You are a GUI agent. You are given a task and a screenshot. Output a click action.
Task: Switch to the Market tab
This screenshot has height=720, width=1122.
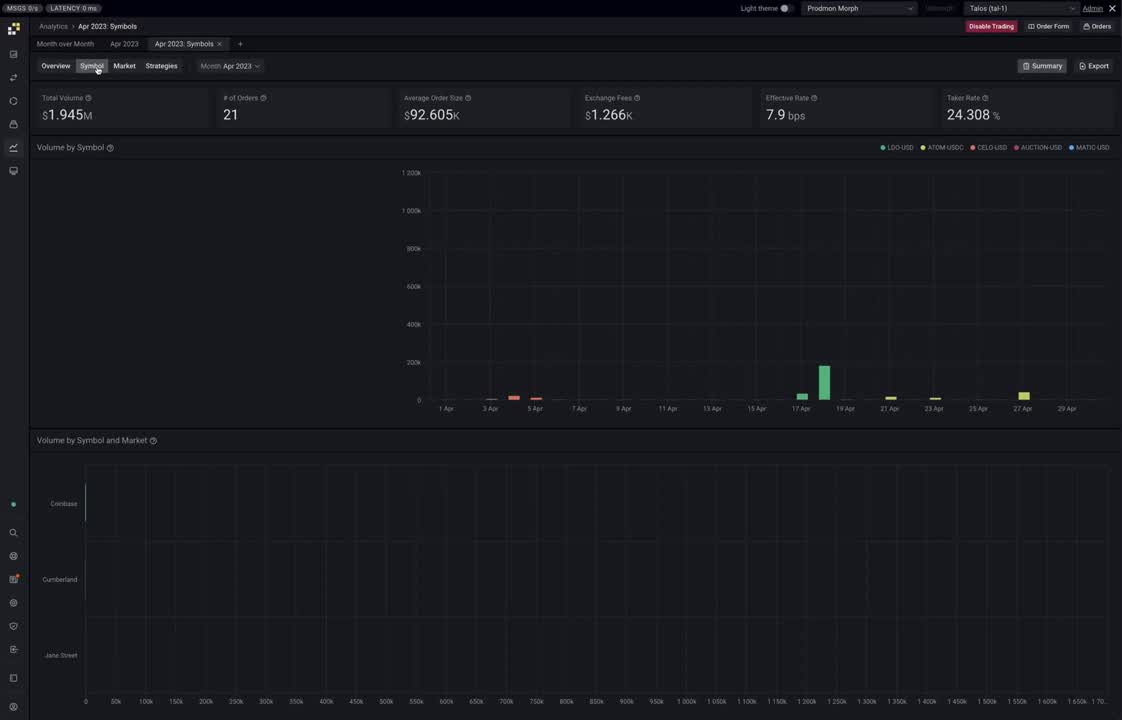click(124, 66)
